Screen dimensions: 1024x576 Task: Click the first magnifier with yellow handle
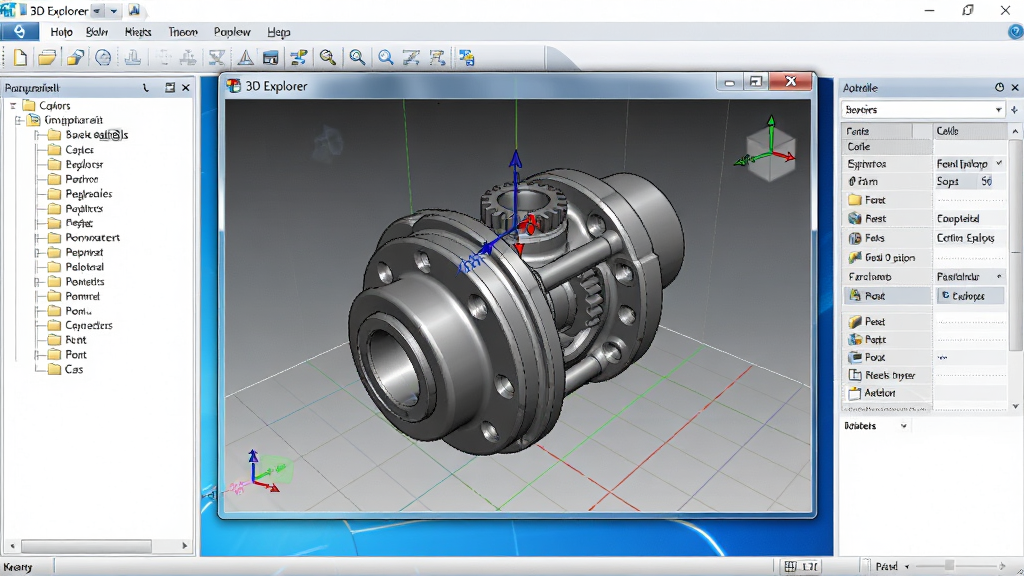click(x=328, y=57)
